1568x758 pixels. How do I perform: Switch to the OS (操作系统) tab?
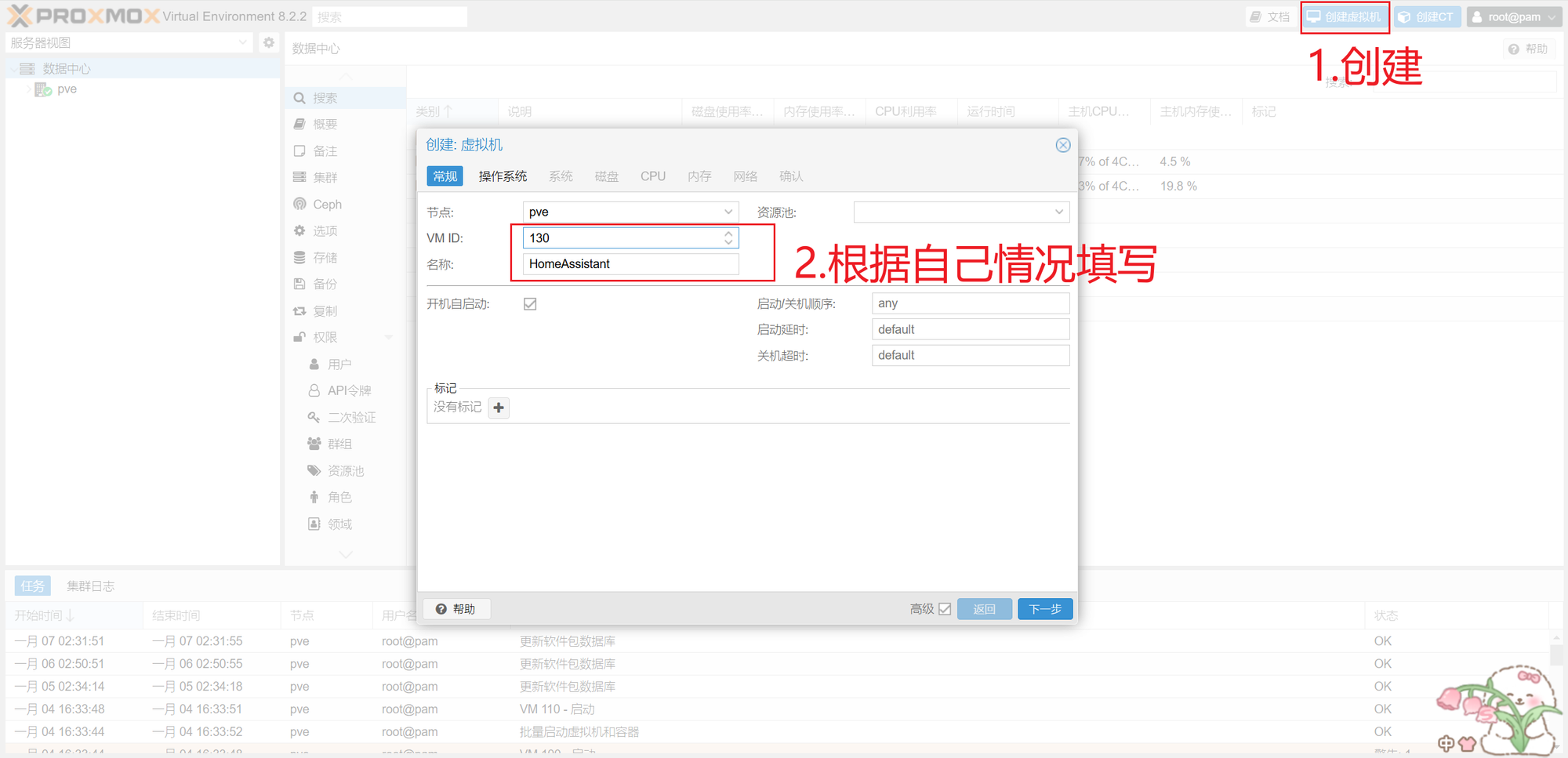[x=503, y=176]
